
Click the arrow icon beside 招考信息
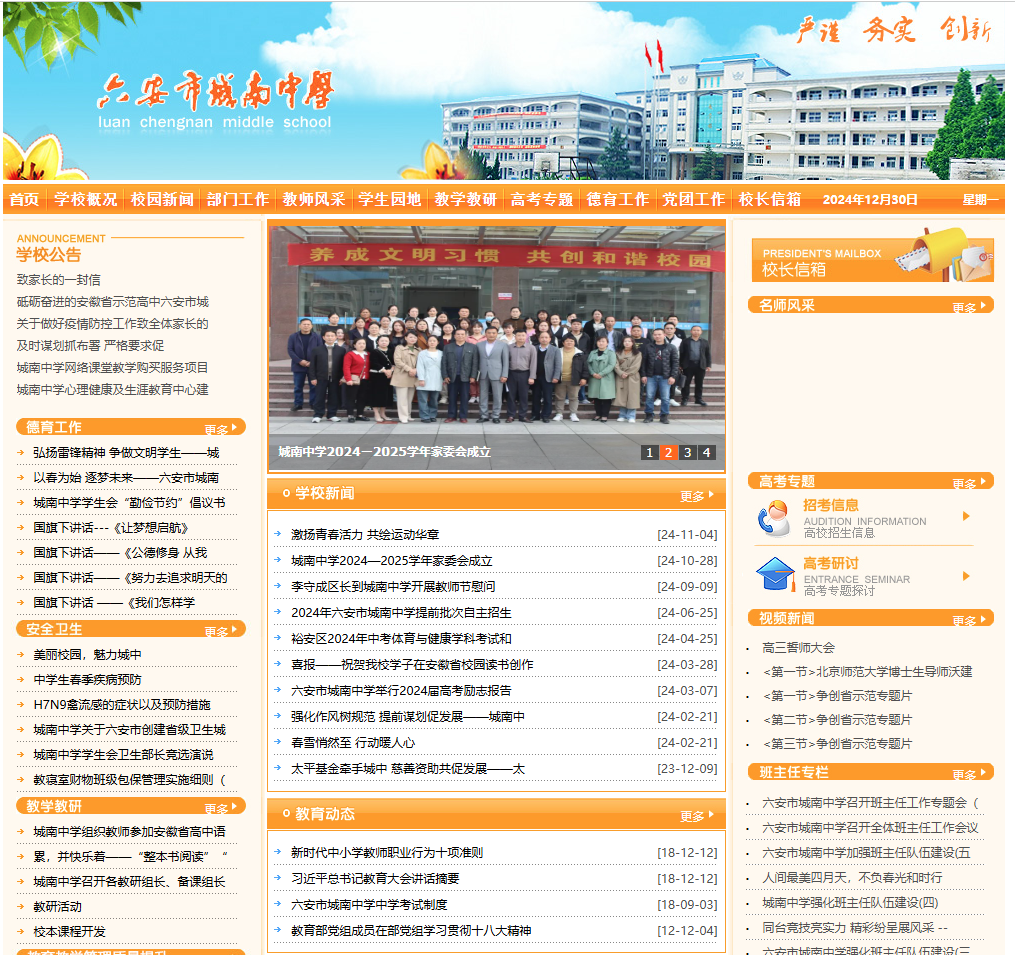[966, 516]
